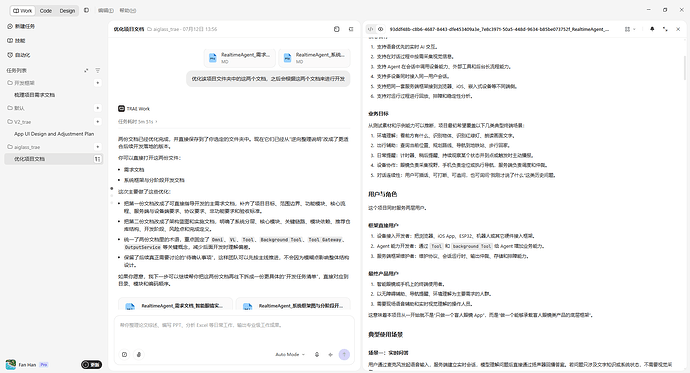Switch preview to source code view

(371, 29)
